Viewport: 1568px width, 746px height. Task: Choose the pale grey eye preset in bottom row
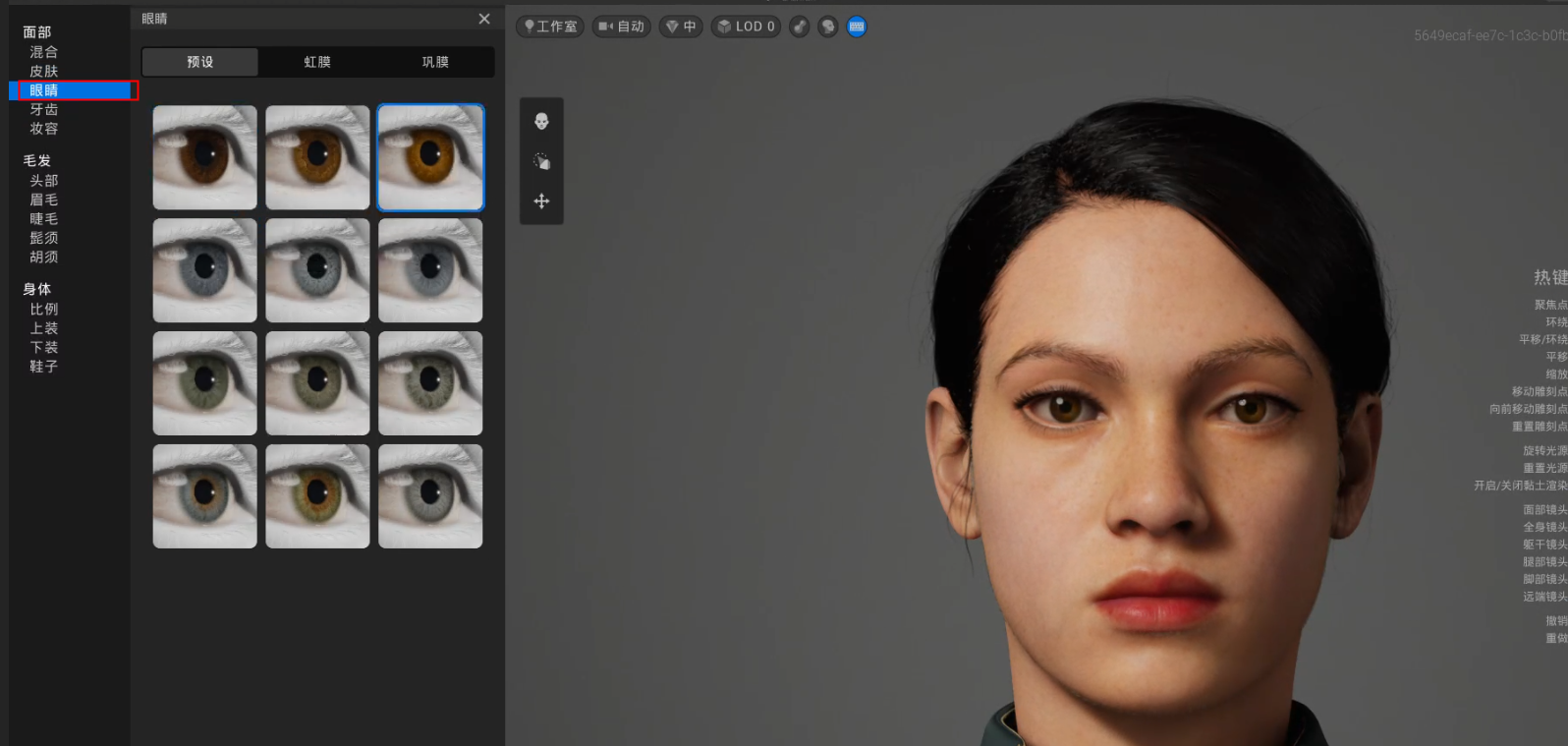tap(430, 496)
